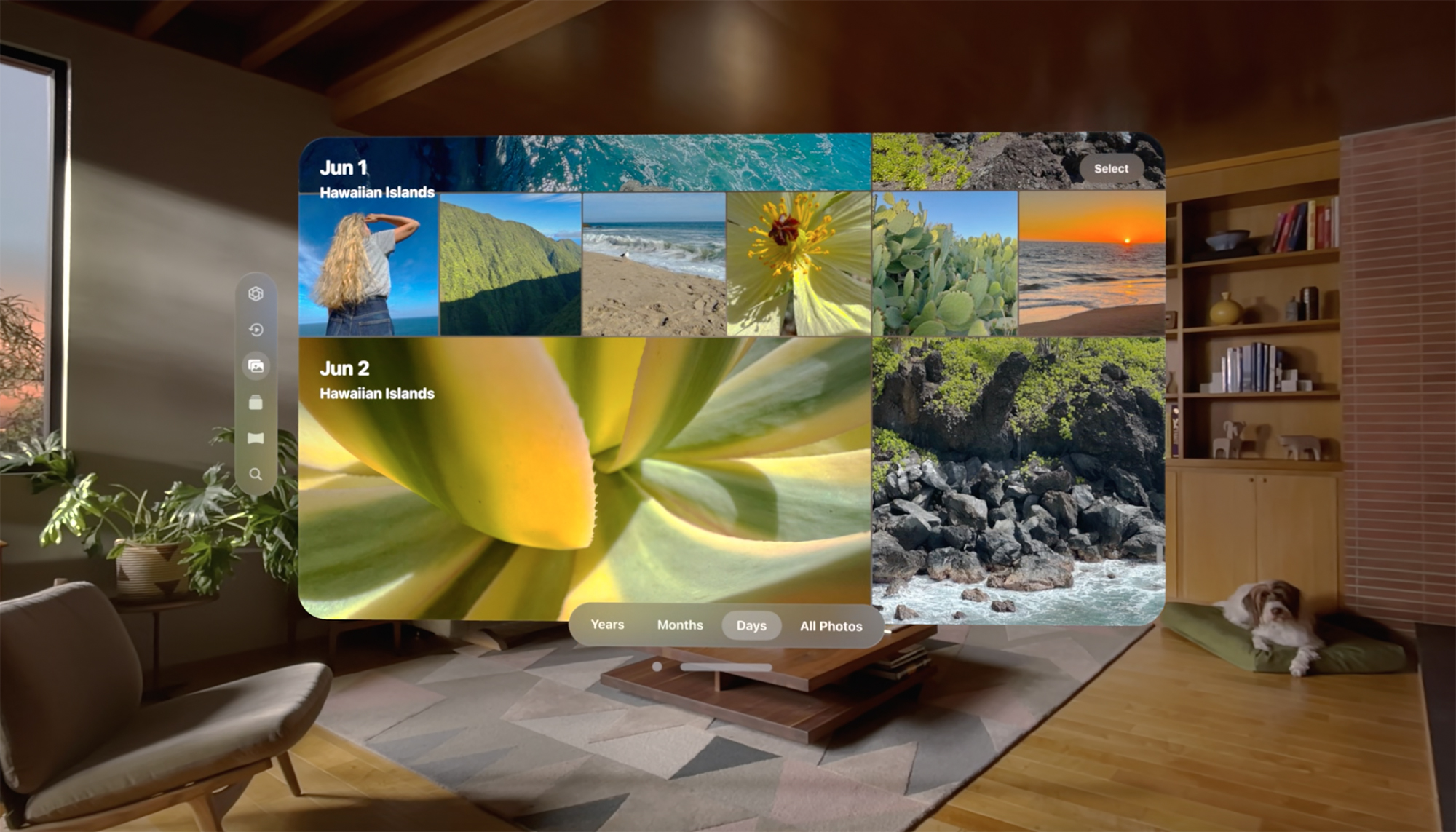Image resolution: width=1456 pixels, height=832 pixels.
Task: Click the Photos library icon in sidebar
Action: (257, 366)
